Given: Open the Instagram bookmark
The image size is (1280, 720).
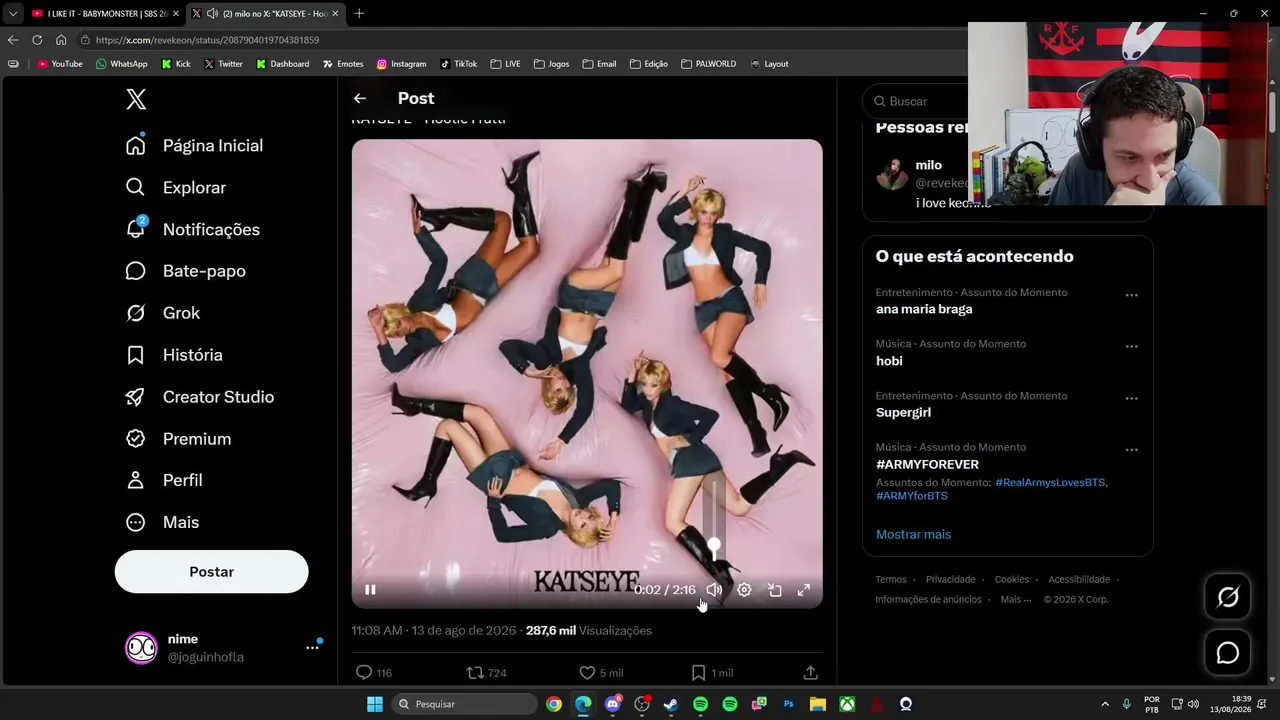Looking at the screenshot, I should coord(401,64).
